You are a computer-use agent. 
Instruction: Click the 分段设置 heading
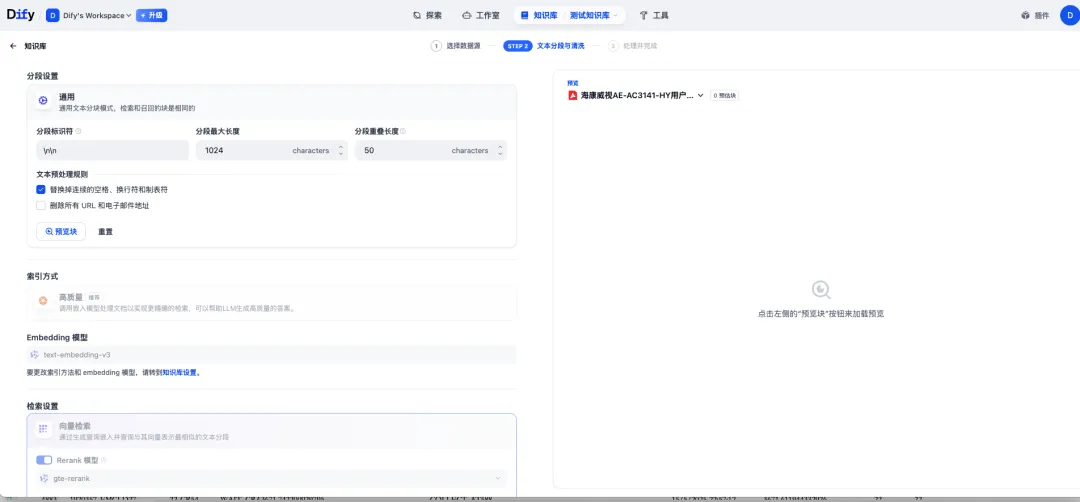(x=43, y=76)
